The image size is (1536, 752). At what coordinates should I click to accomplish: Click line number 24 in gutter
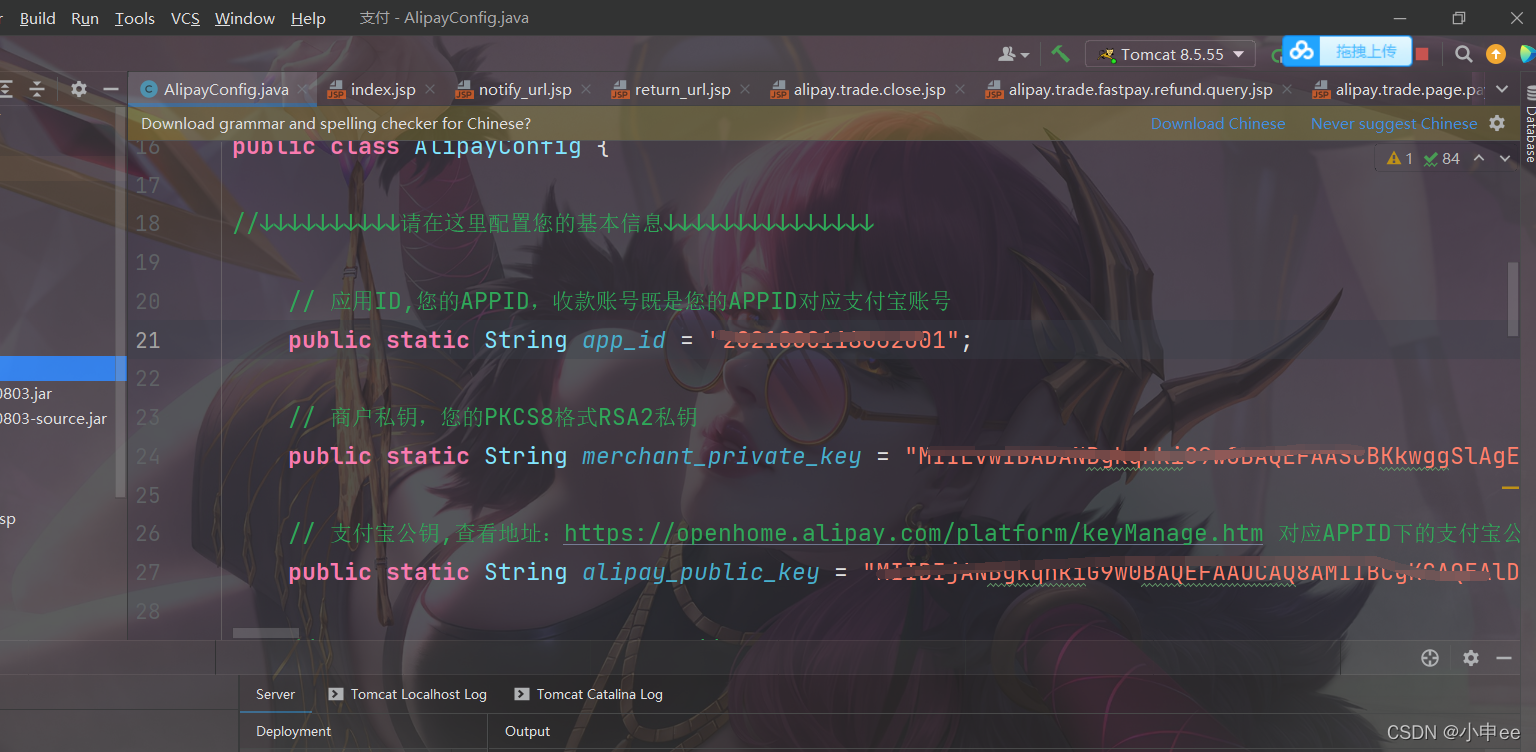tap(148, 456)
